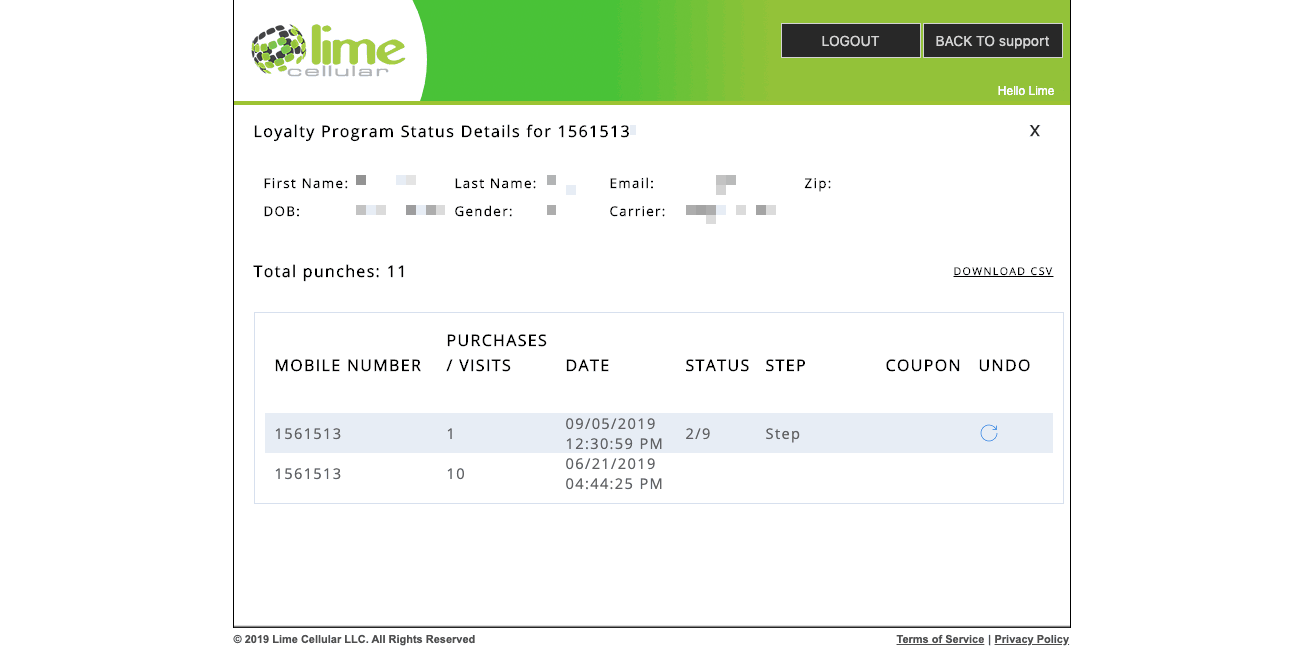
Task: Click the PURCHASES / VISITS column header
Action: point(497,353)
